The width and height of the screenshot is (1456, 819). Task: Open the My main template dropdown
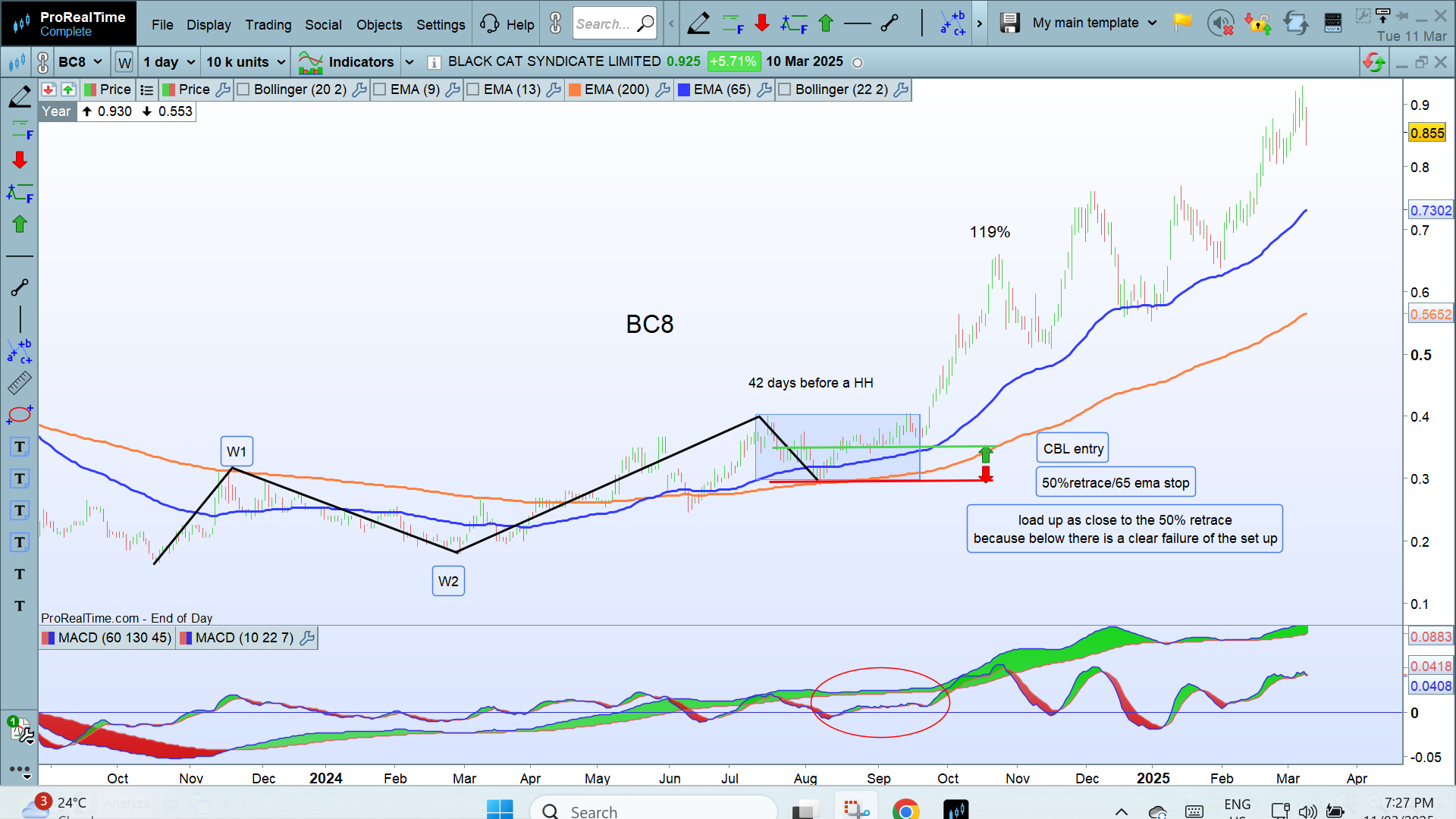click(x=1094, y=23)
